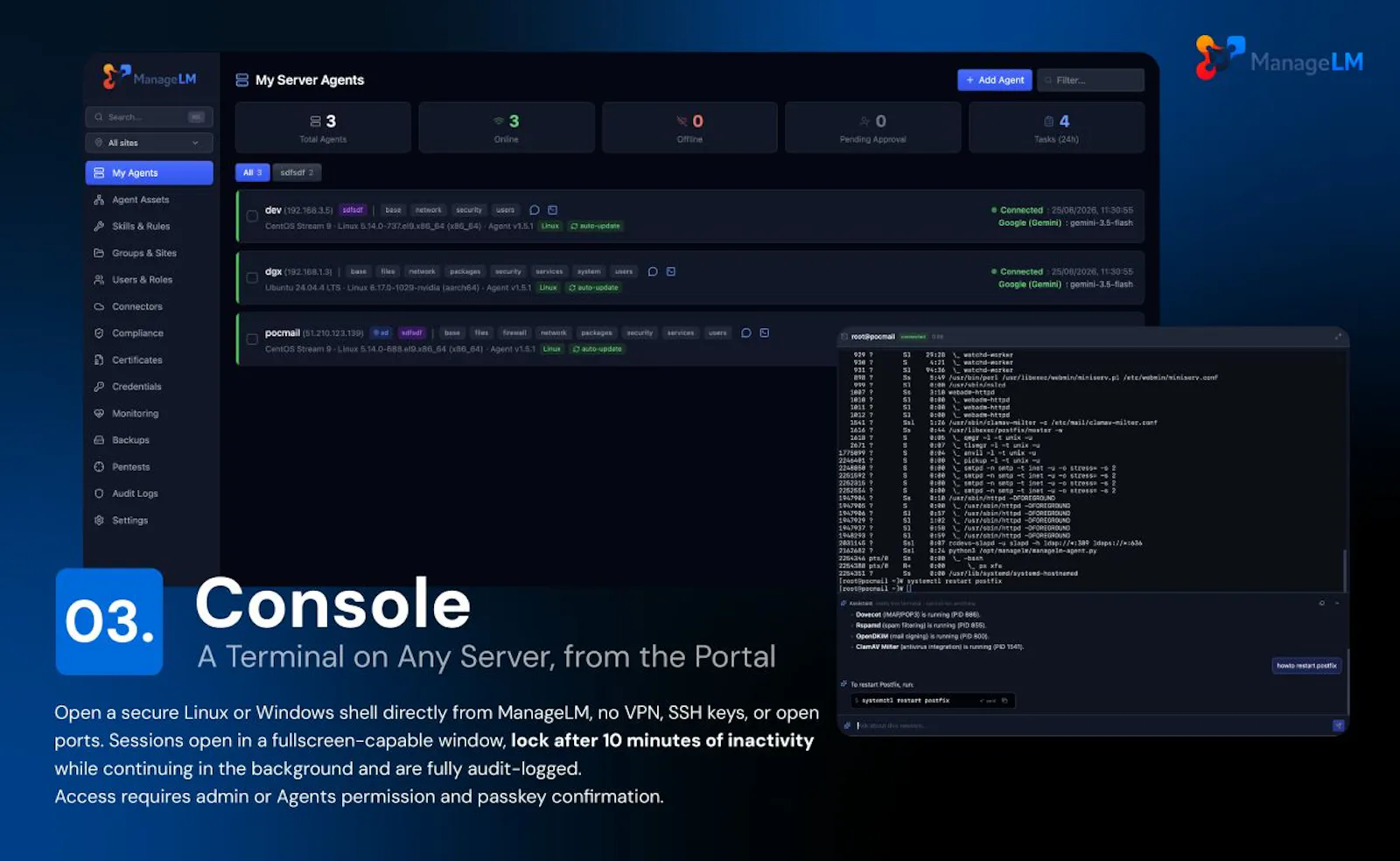This screenshot has height=861, width=1400.
Task: Click Certificates document icon in sidebar
Action: pos(99,360)
